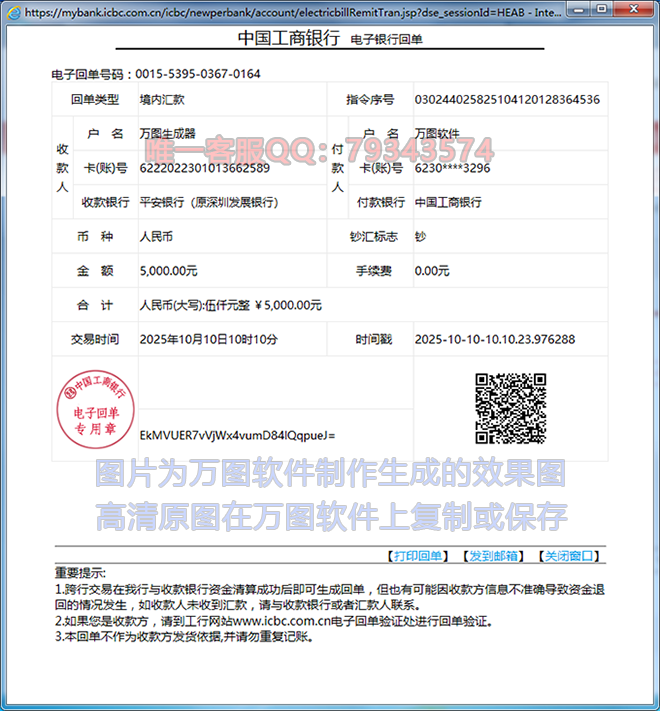
Task: Click the 平安银行 payee bank cell
Action: tap(209, 202)
